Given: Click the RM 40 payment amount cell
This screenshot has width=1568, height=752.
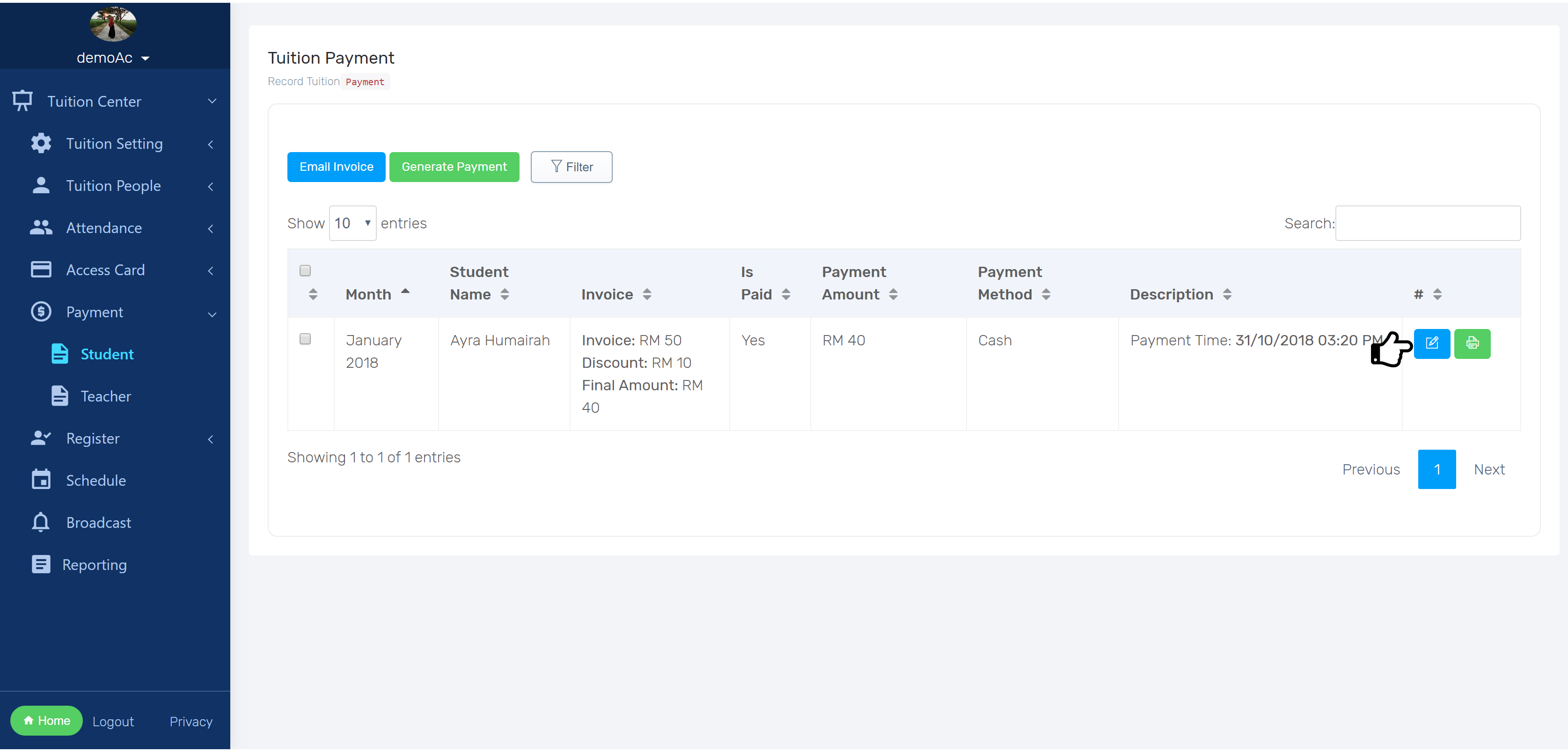Looking at the screenshot, I should click(888, 373).
